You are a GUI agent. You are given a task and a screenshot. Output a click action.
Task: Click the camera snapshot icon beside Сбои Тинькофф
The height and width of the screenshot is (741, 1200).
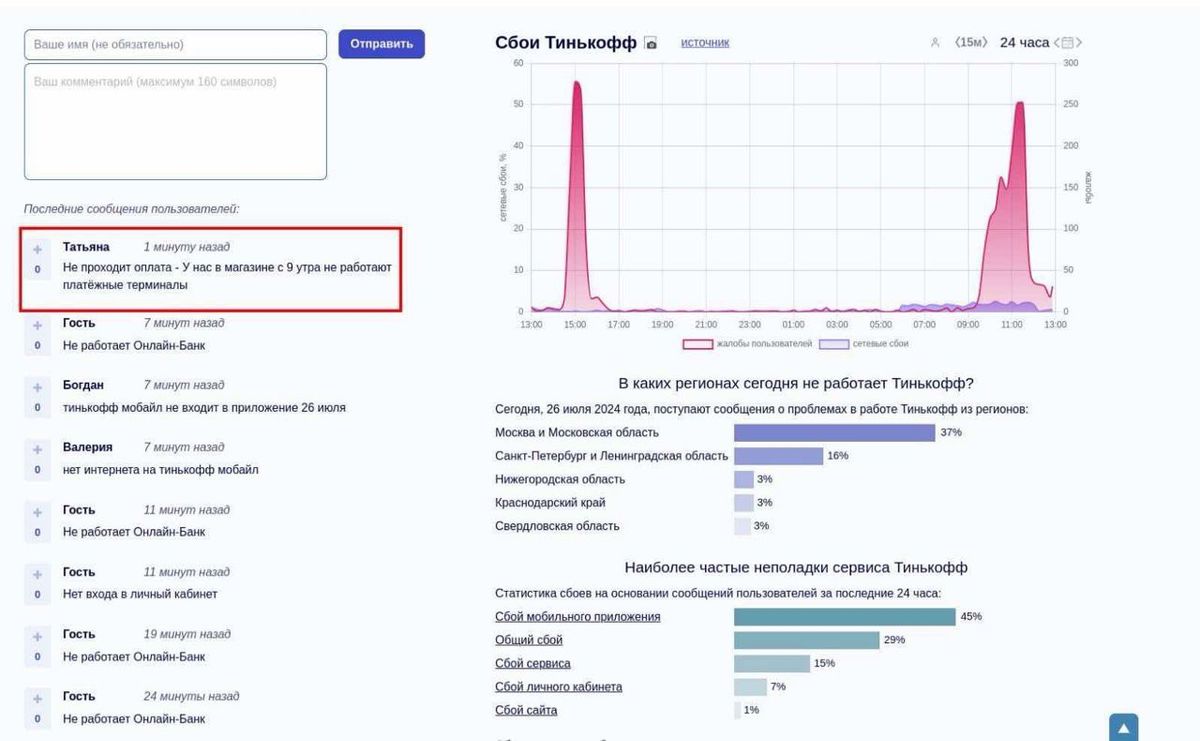pyautogui.click(x=651, y=43)
